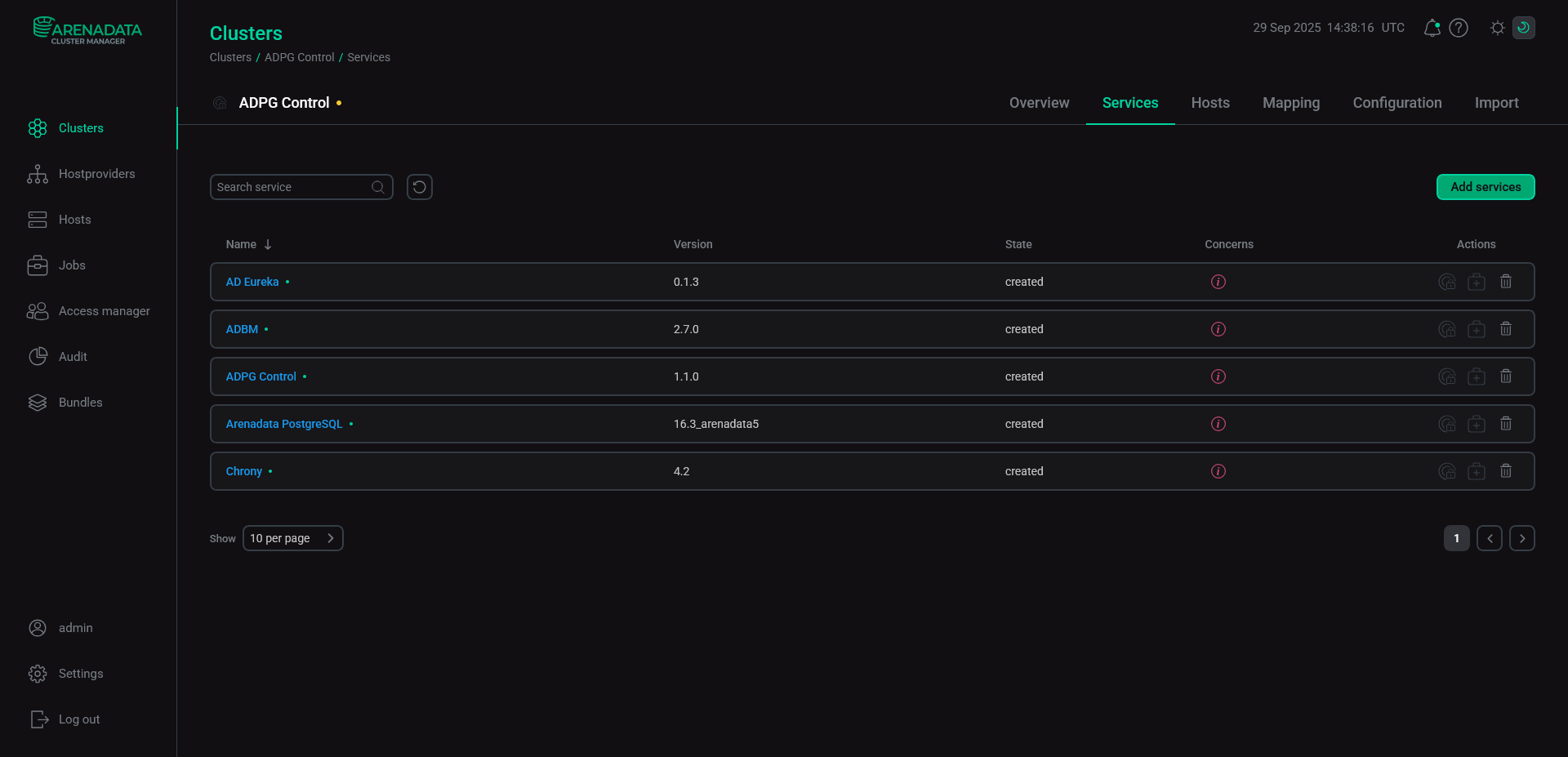Open the '10 per page' dropdown
Viewport: 1568px width, 757px height.
tap(292, 538)
